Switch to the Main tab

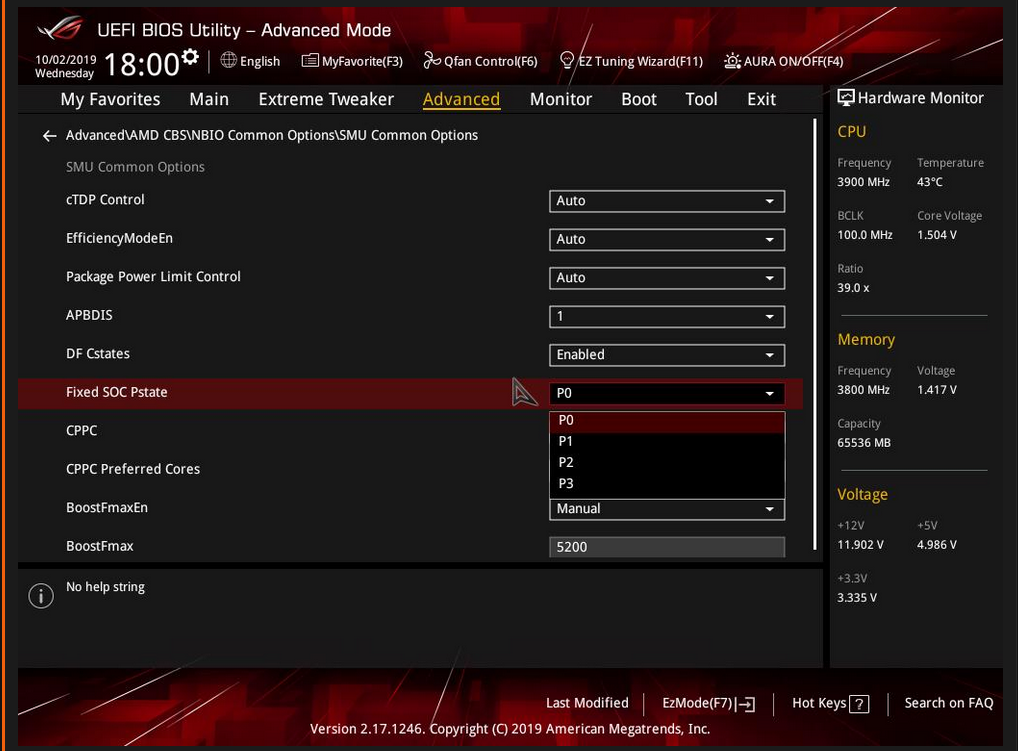pos(209,99)
